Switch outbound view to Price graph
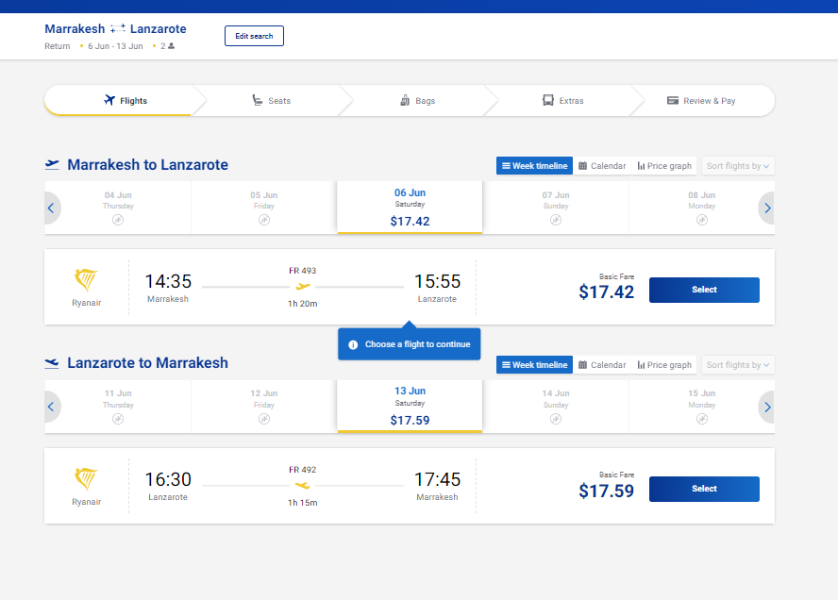This screenshot has width=838, height=600. [664, 166]
